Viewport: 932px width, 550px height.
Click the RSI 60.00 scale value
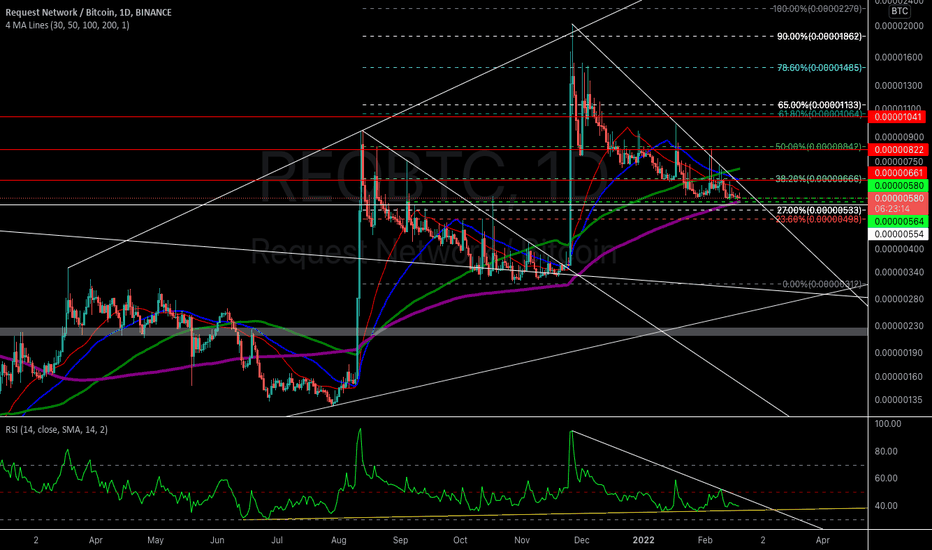pos(886,478)
